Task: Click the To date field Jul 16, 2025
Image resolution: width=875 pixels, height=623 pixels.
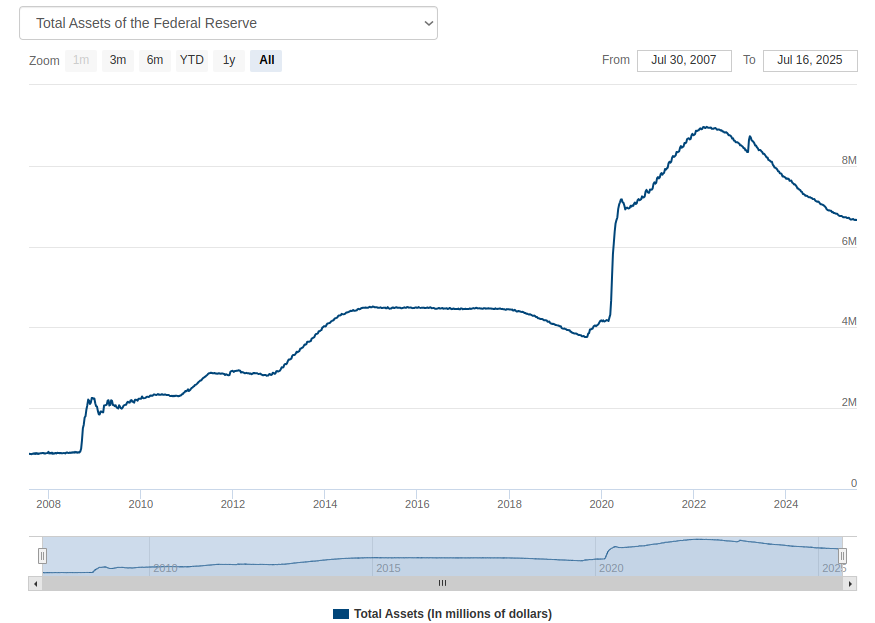Action: (x=810, y=60)
